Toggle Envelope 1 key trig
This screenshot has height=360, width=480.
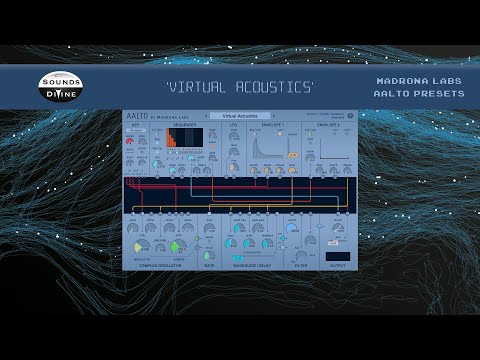tap(255, 134)
